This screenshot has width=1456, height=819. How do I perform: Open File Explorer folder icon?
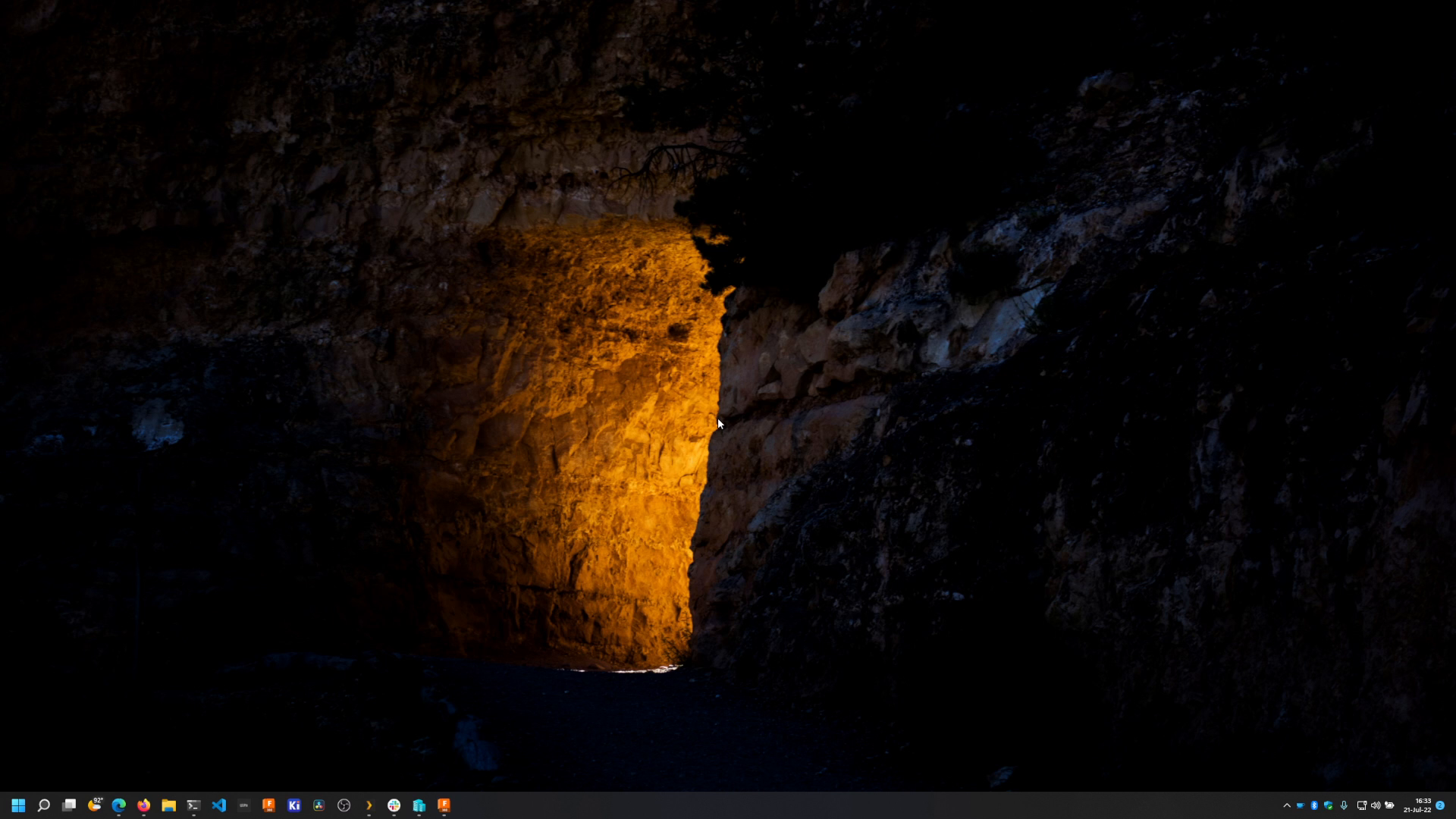pos(168,805)
